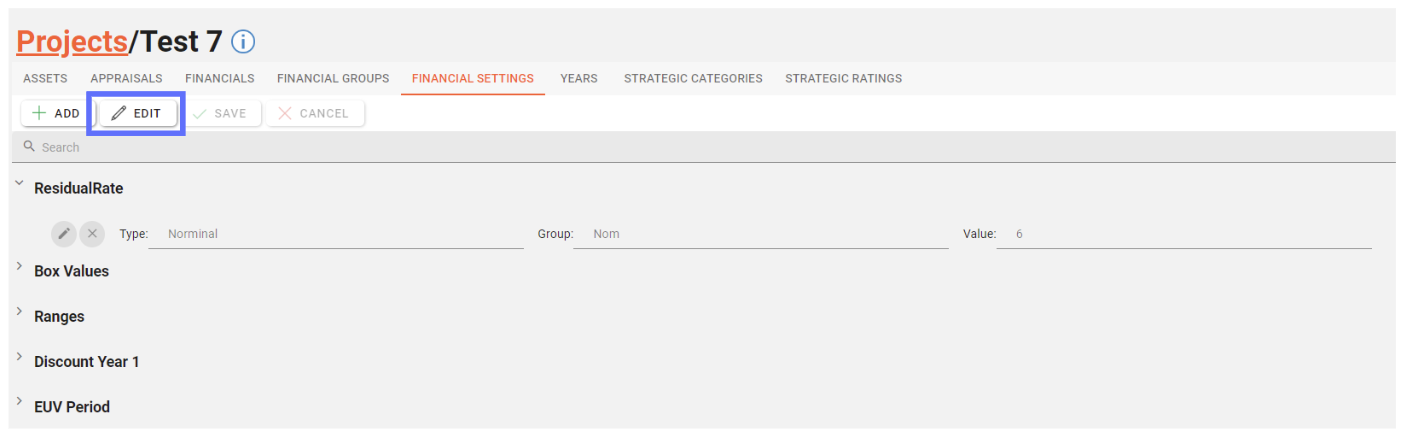Click the Value field showing 6
Viewport: 1405px width, 439px height.
pyautogui.click(x=1184, y=234)
